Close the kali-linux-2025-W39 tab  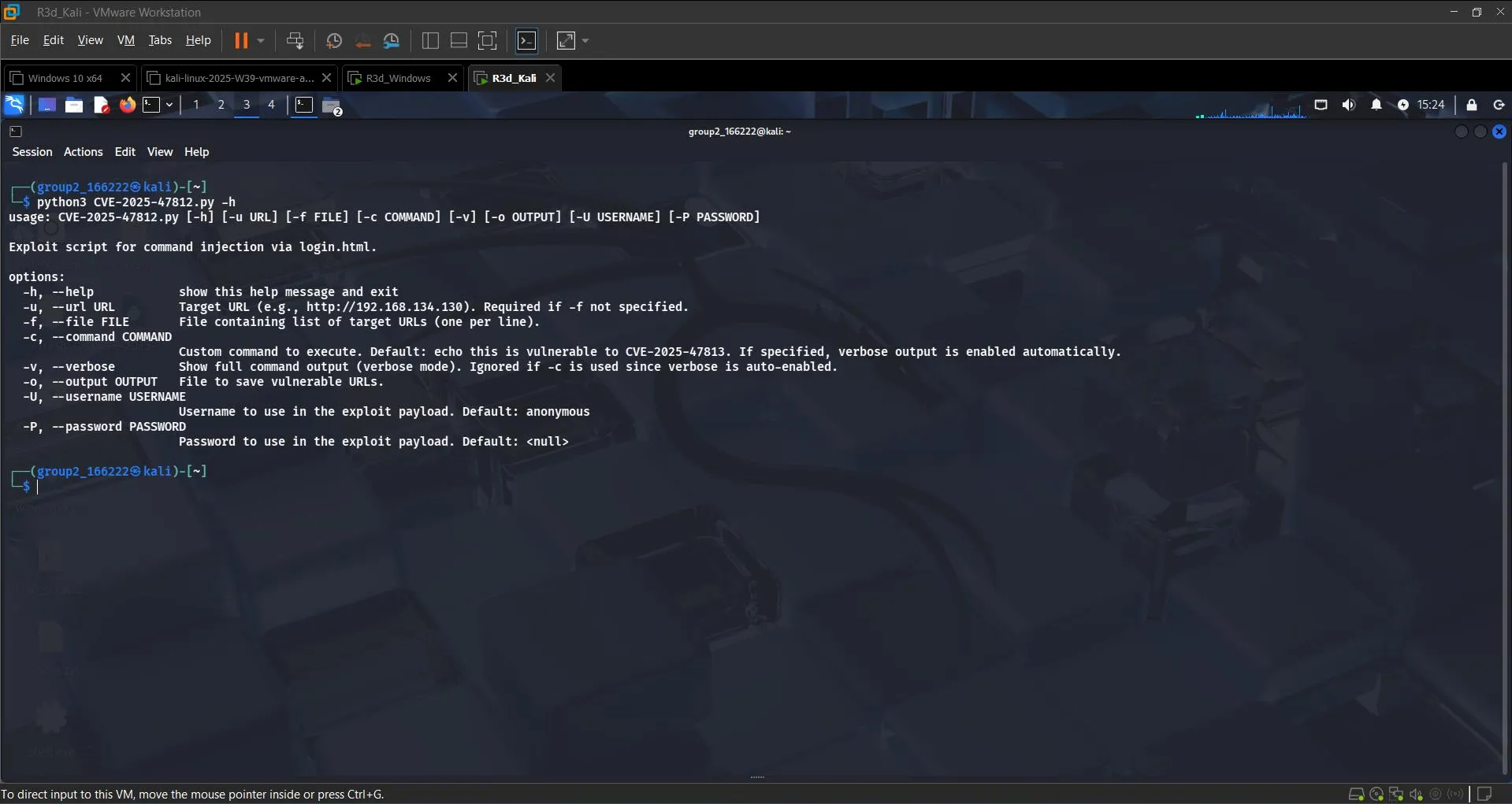(326, 78)
